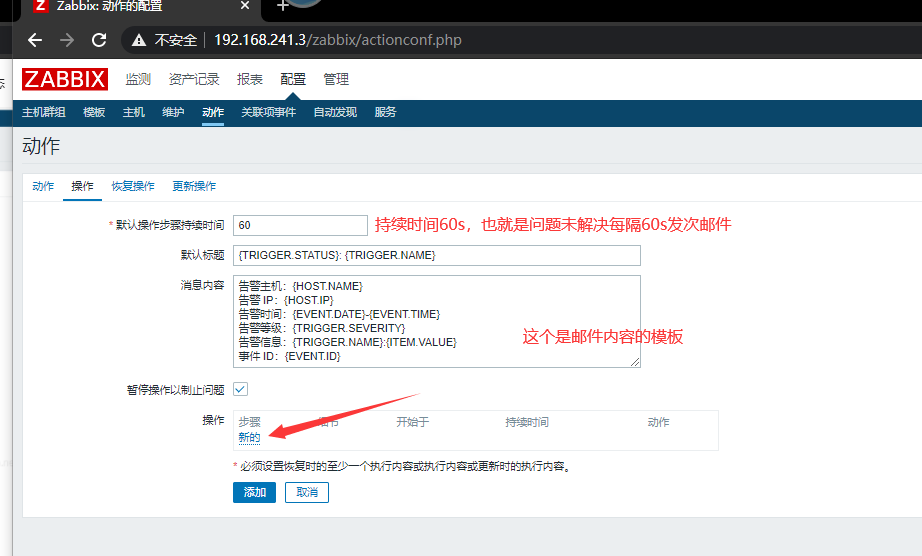This screenshot has width=922, height=556.
Task: Click the 默认操作步骤持续时间 label
Action: coord(170,225)
